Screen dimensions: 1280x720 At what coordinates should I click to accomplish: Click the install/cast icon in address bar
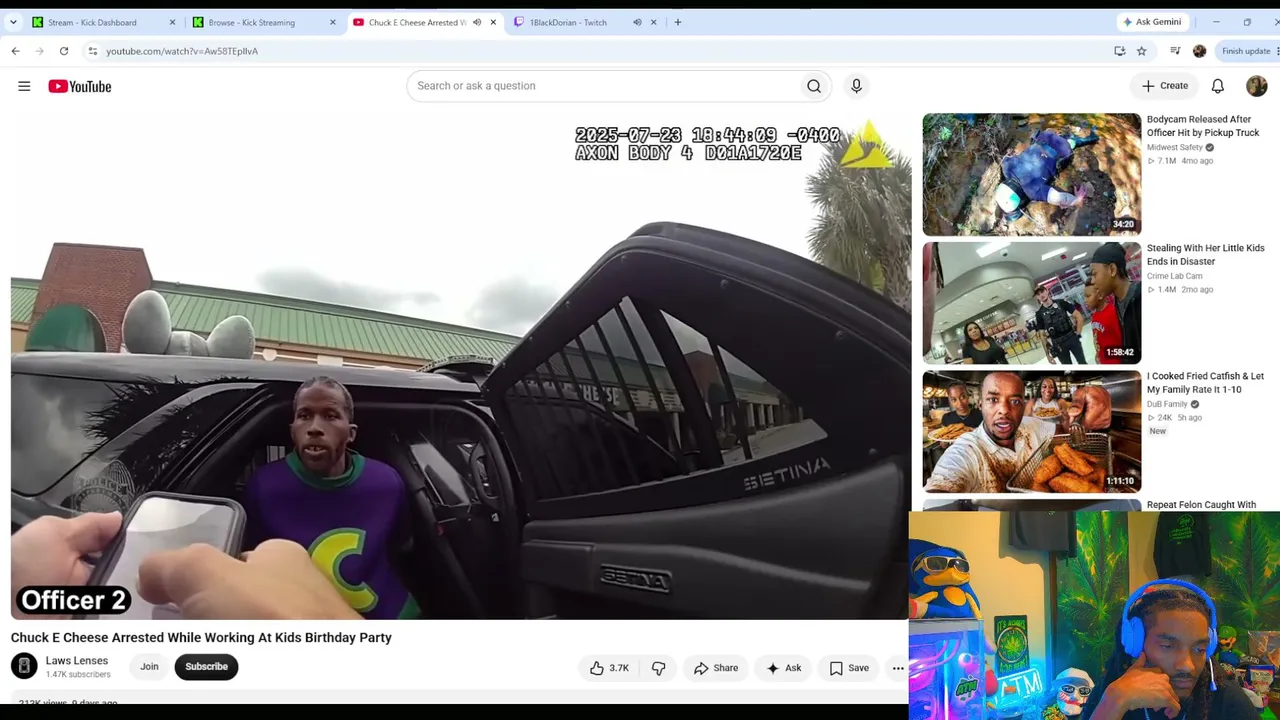[x=1120, y=51]
